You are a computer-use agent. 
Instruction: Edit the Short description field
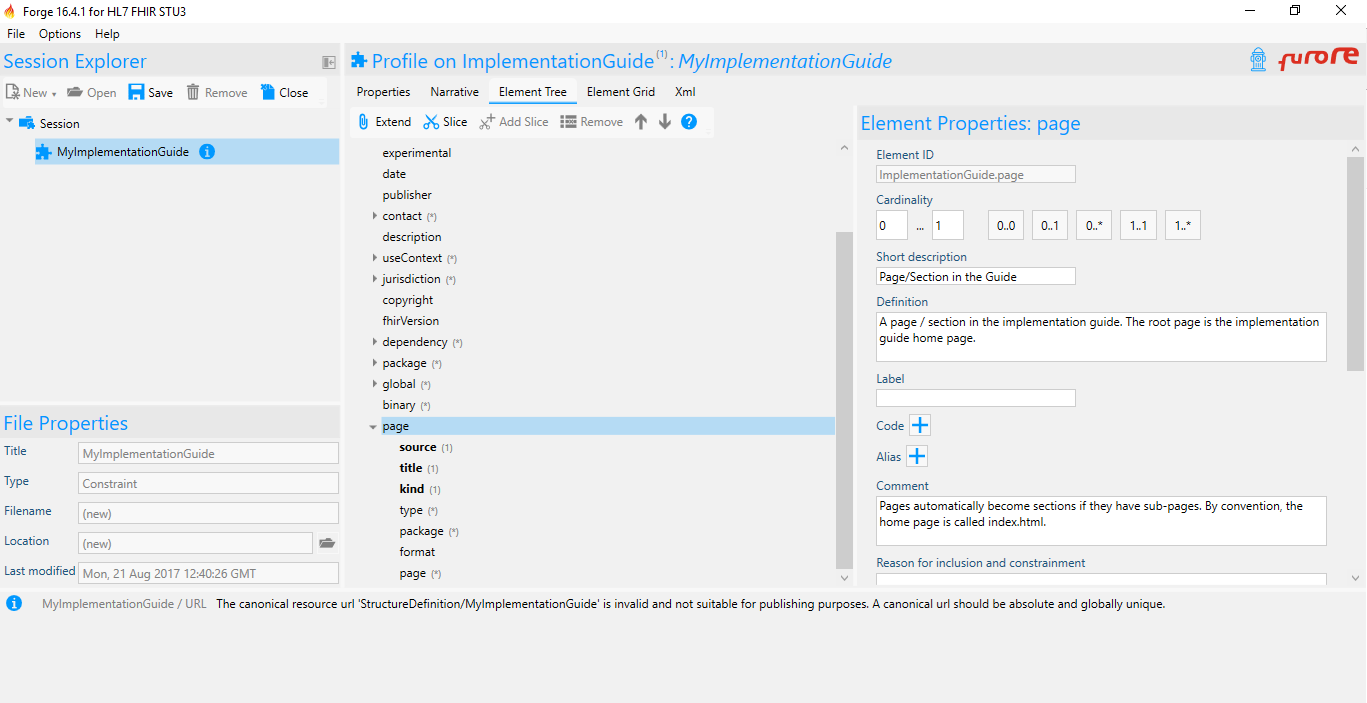[976, 276]
